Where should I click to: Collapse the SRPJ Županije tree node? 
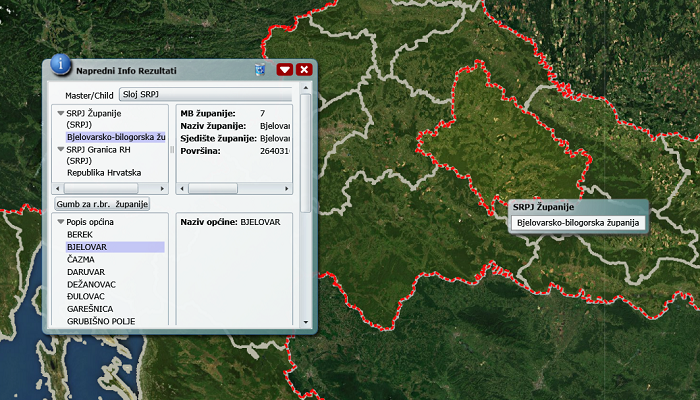(61, 113)
